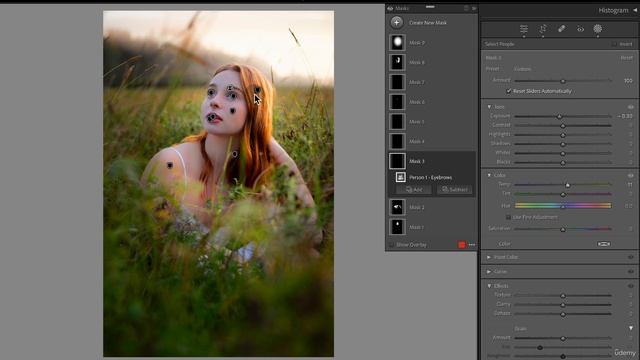Select the Crop and rotate tool icon
The width and height of the screenshot is (640, 360).
543,29
